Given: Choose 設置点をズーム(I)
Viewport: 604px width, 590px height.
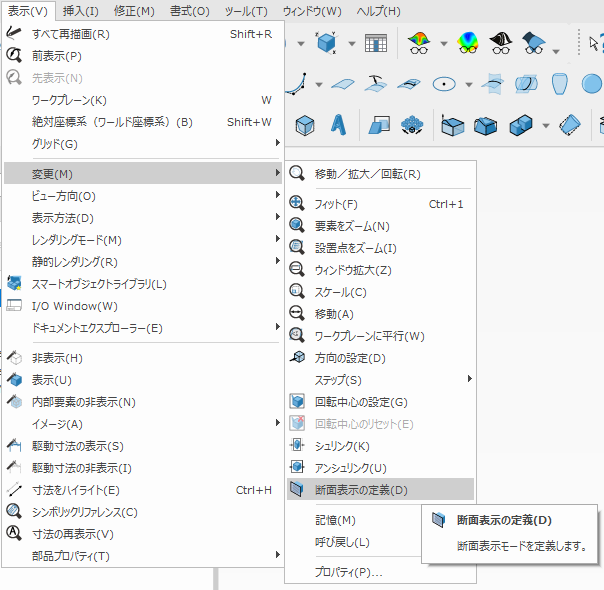Looking at the screenshot, I should coord(381,247).
